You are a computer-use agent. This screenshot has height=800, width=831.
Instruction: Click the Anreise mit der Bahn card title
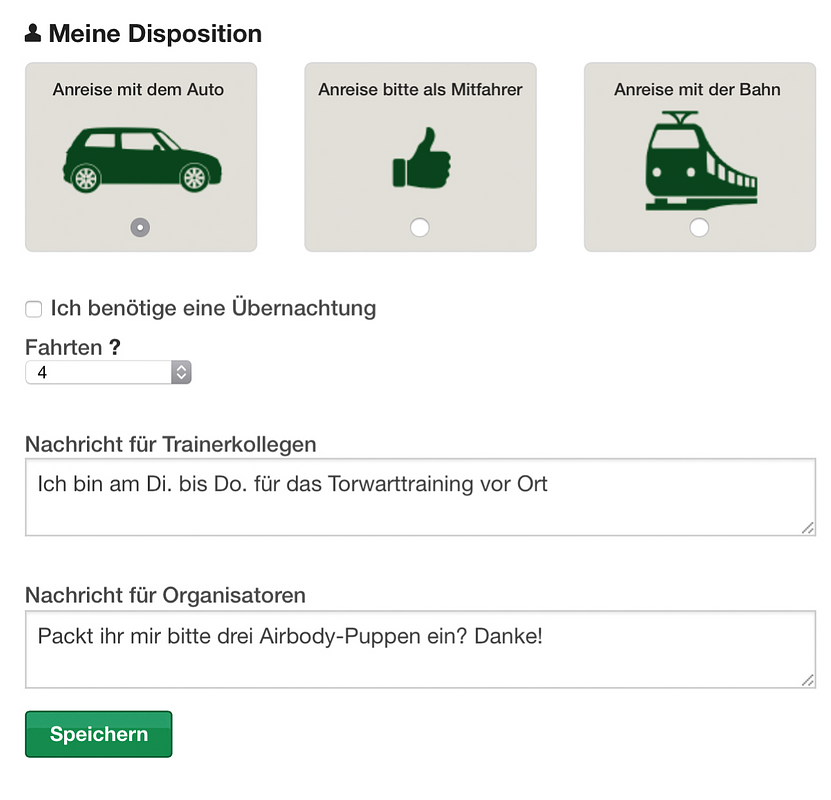click(x=697, y=90)
